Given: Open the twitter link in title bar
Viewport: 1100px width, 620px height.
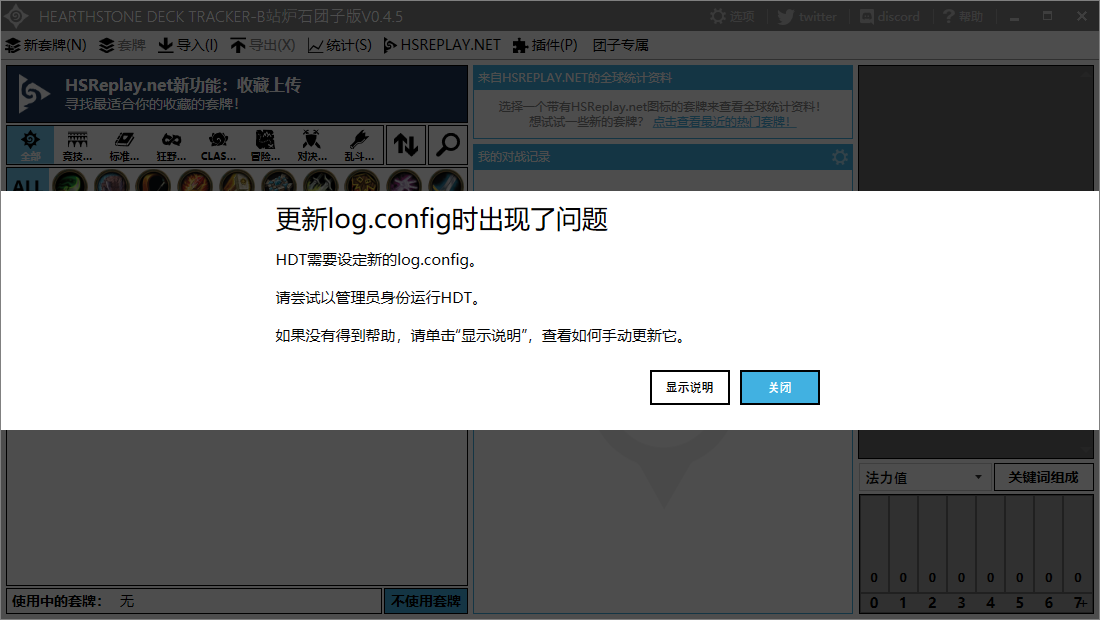Looking at the screenshot, I should 807,16.
